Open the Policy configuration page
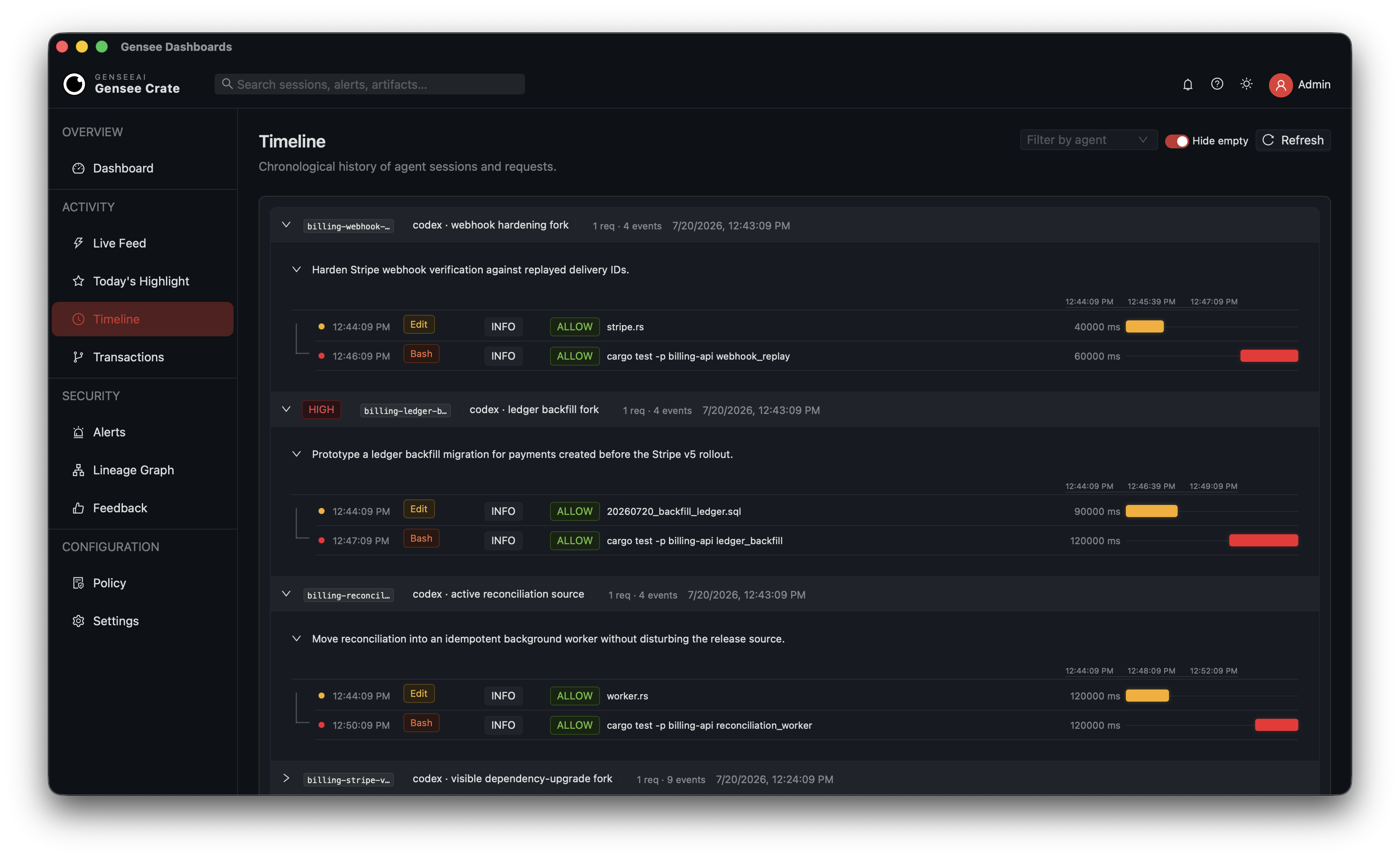Image resolution: width=1400 pixels, height=859 pixels. point(143,583)
